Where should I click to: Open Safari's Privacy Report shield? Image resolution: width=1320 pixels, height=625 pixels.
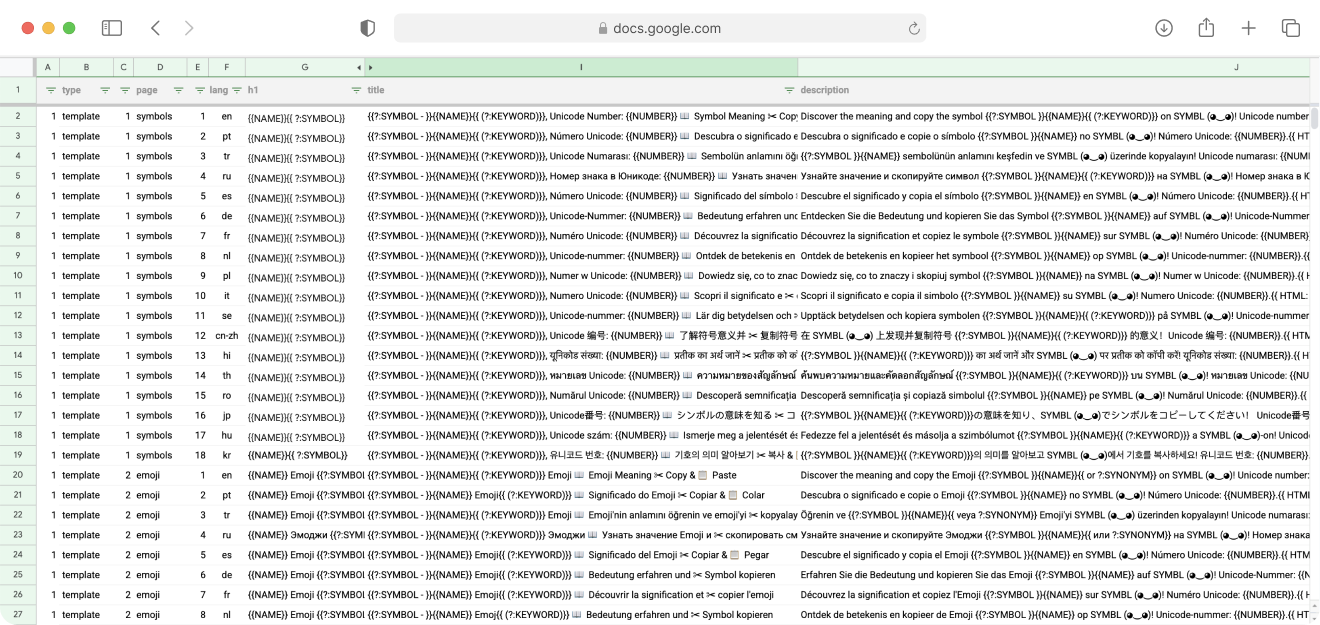367,28
